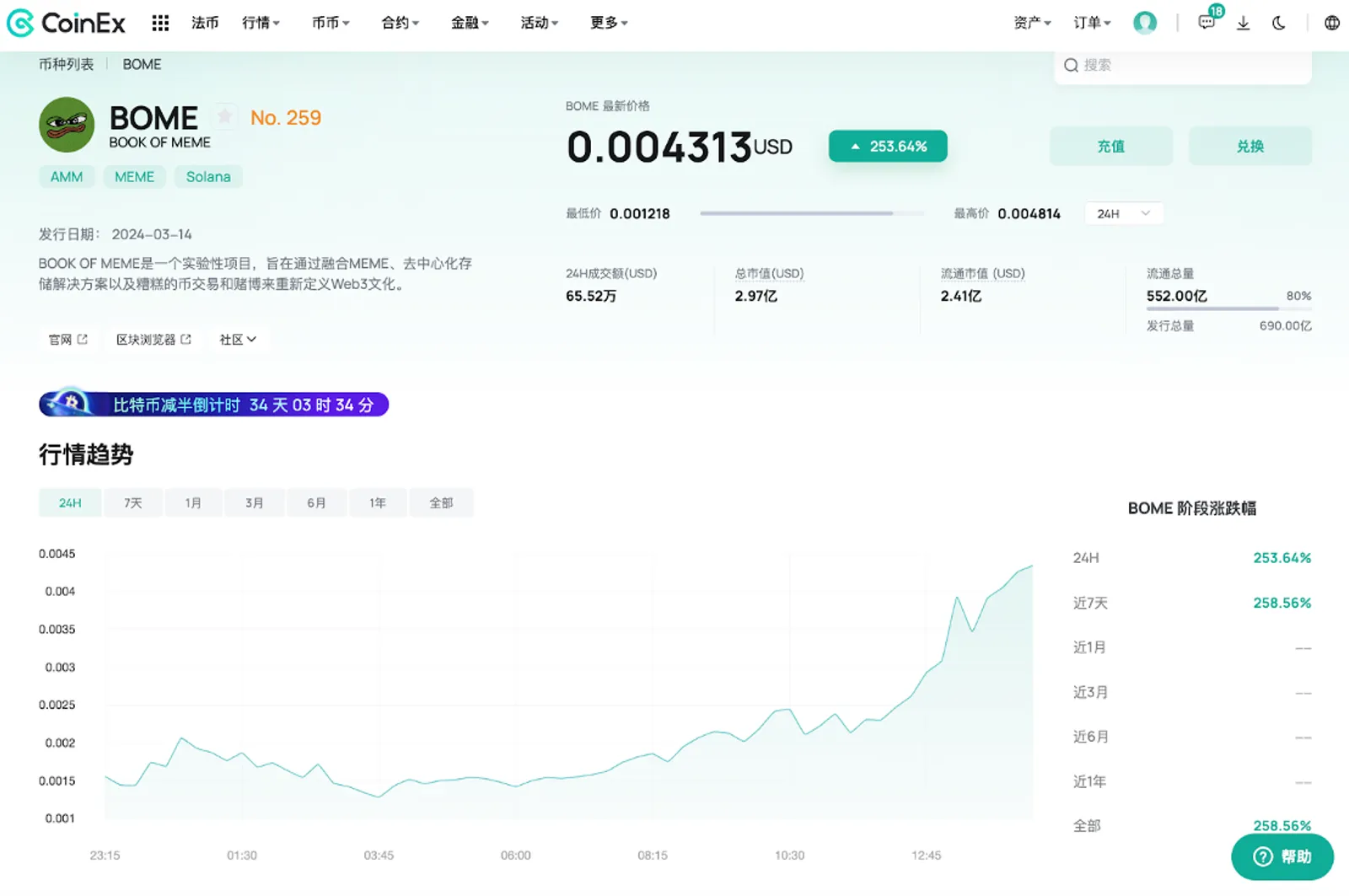Viewport: 1349px width, 896px height.
Task: Click the 近7天 258.56% value
Action: click(1282, 603)
